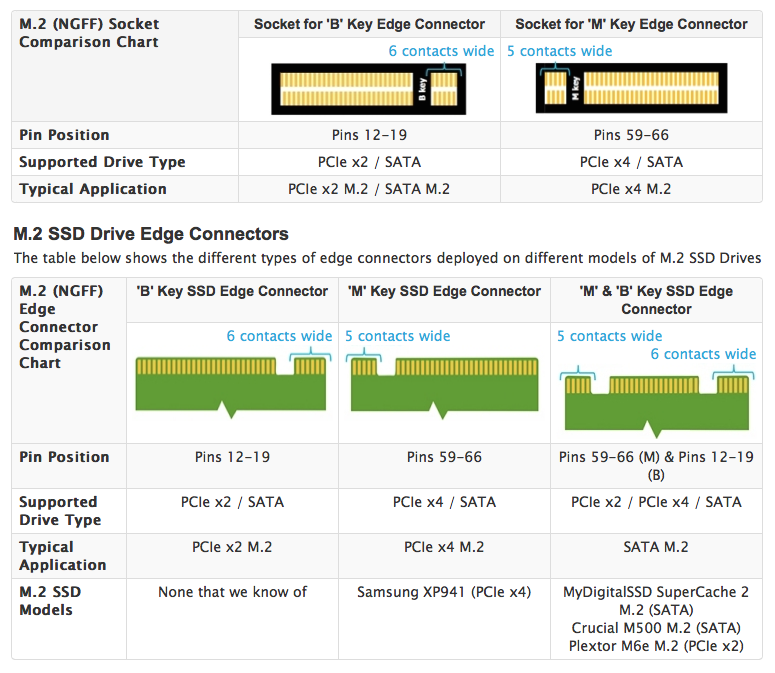Screen dimensions: 775x673
Task: Click 'Supported Drive Type' label in edge connector chart
Action: 60,511
